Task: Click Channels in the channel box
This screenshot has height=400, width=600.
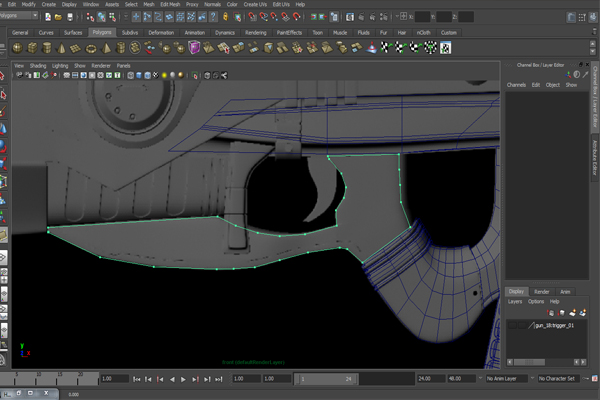Action: [x=516, y=85]
